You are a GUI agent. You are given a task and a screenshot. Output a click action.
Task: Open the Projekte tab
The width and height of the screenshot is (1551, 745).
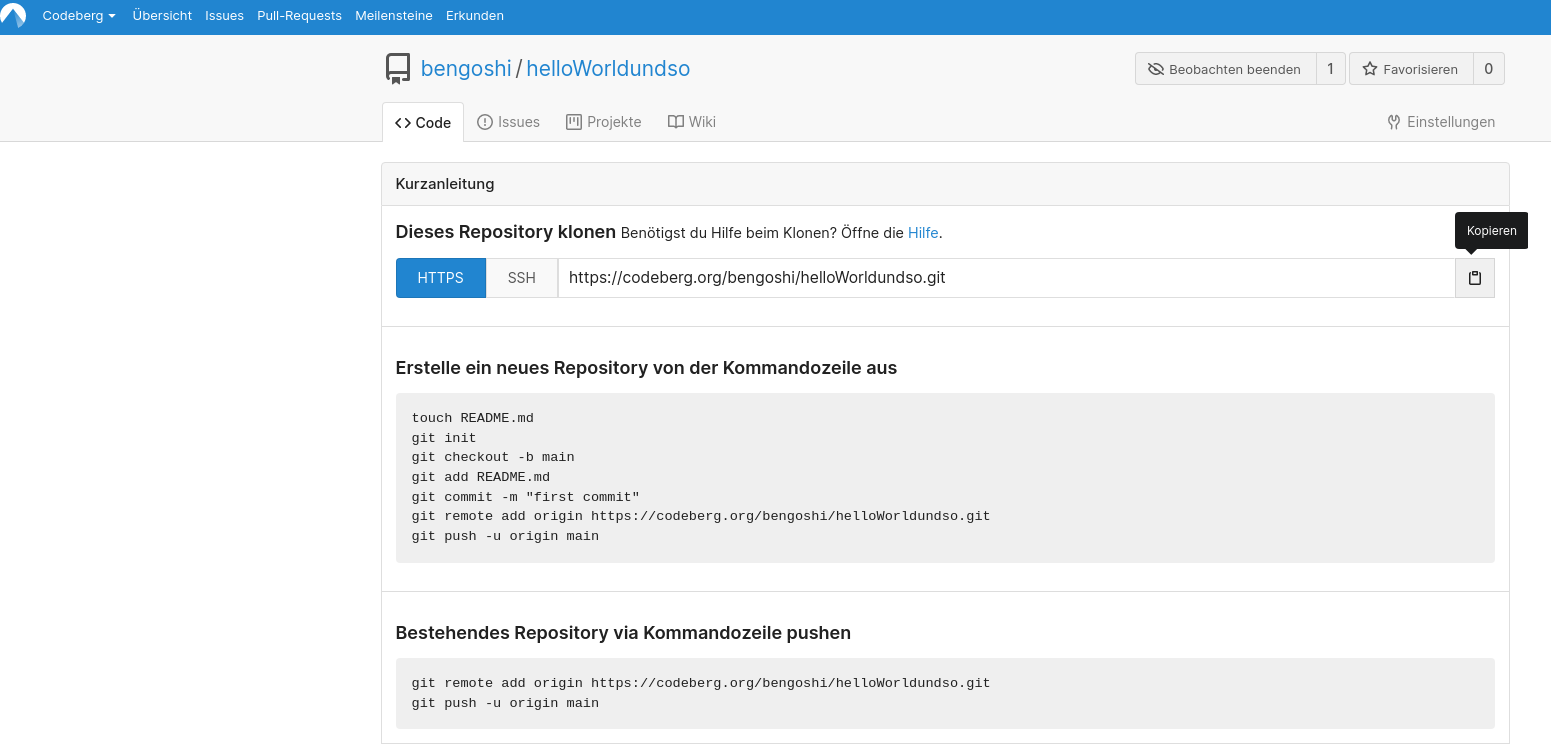pos(603,122)
